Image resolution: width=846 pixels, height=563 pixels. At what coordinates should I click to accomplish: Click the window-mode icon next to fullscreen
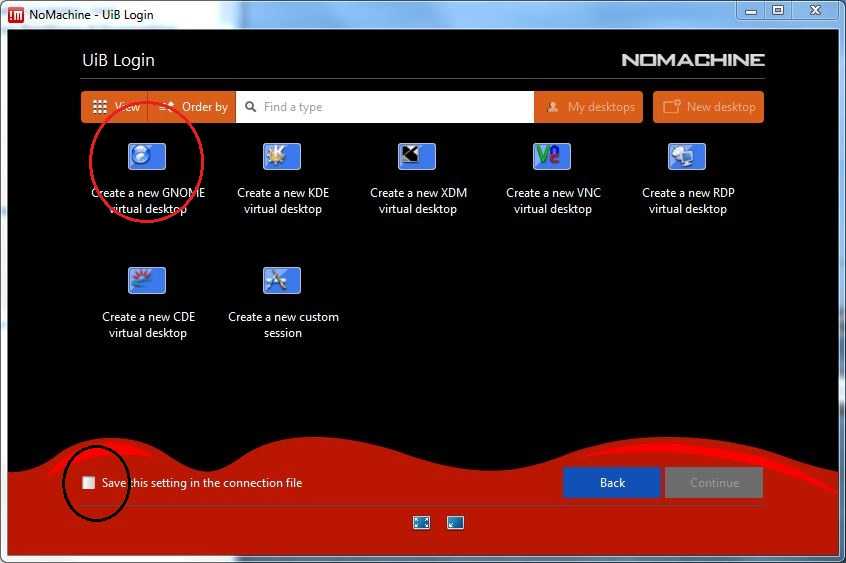coord(455,523)
